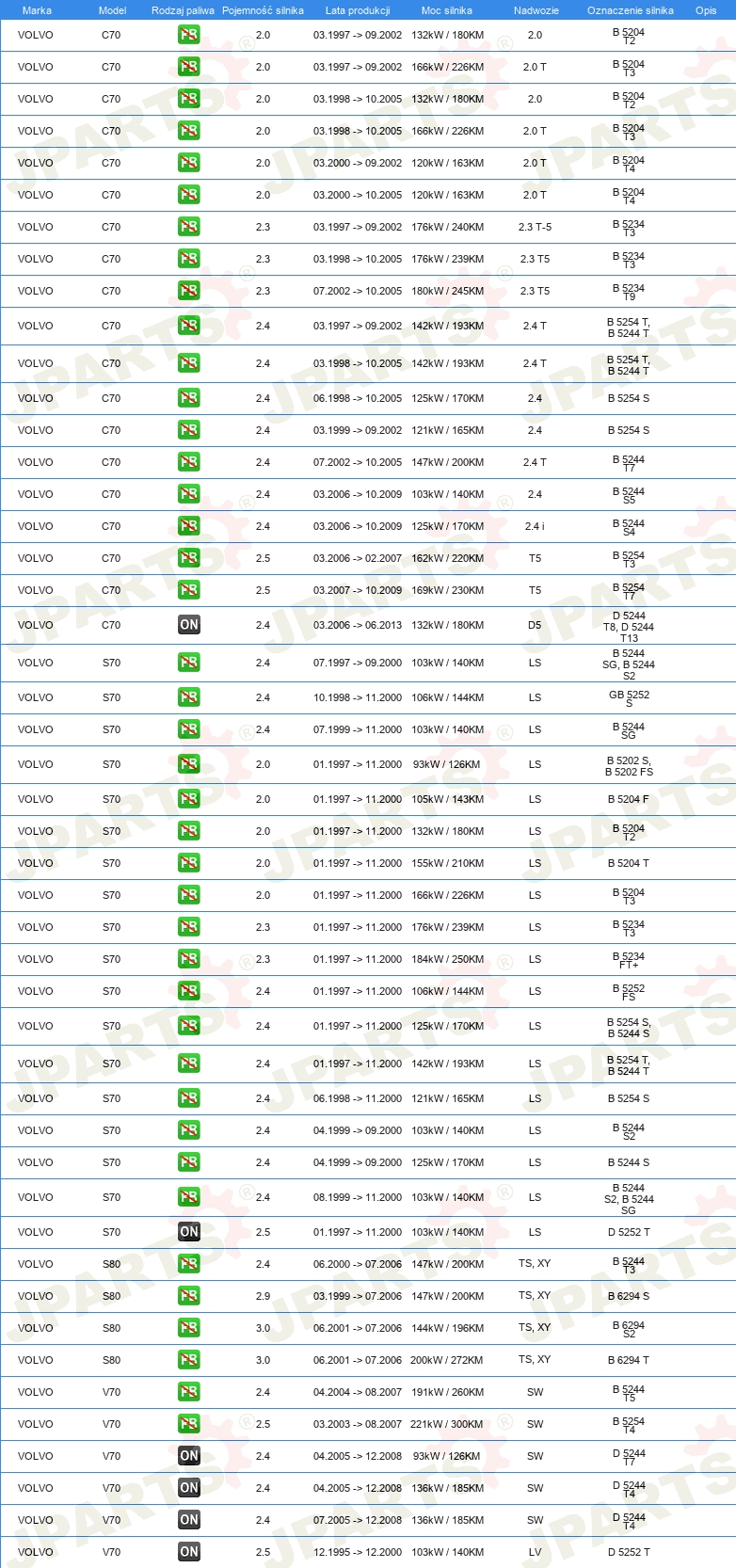Click the Pojemność silnika column header
The height and width of the screenshot is (1568, 736).
[263, 10]
